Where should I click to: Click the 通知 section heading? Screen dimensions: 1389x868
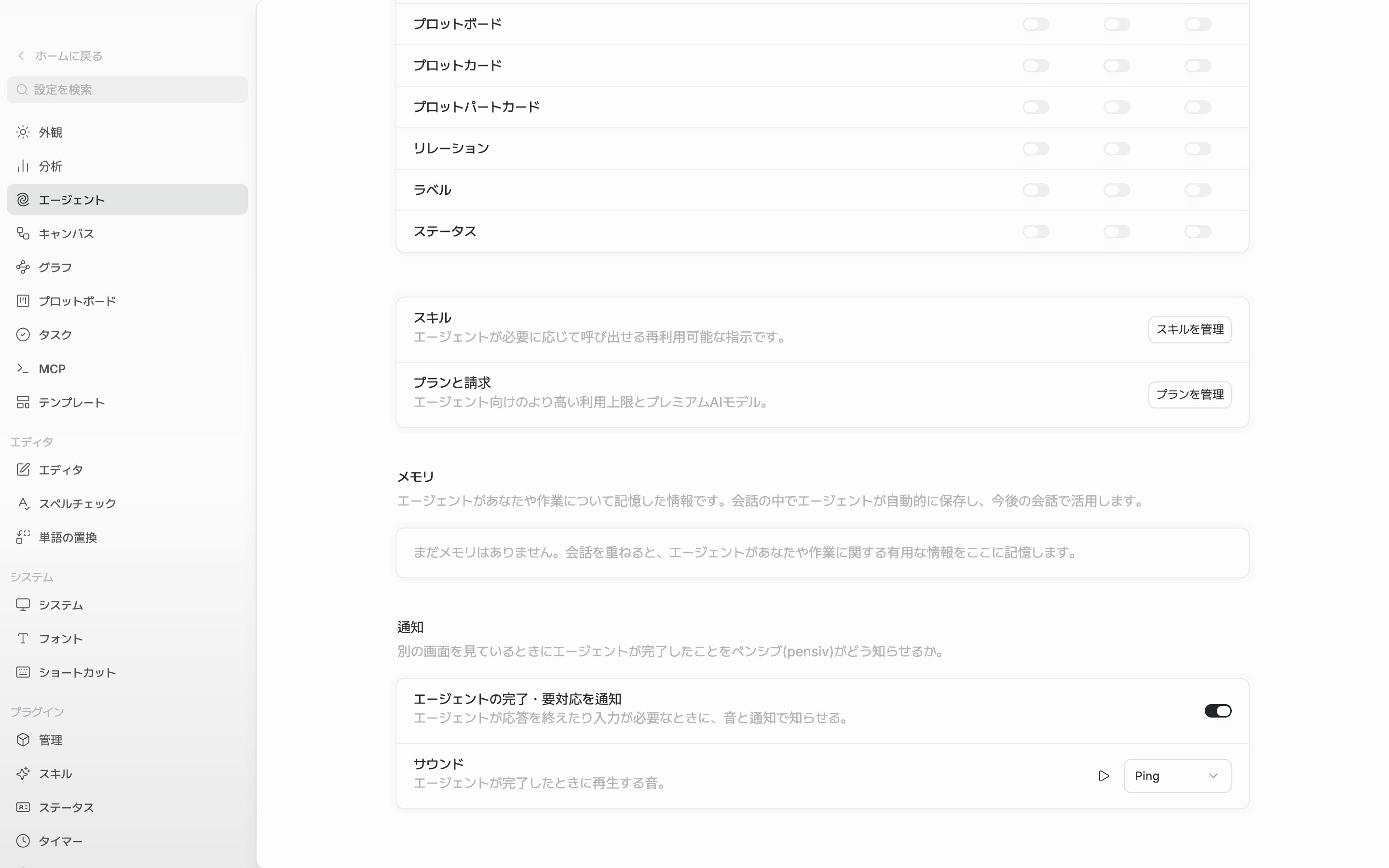(x=410, y=627)
